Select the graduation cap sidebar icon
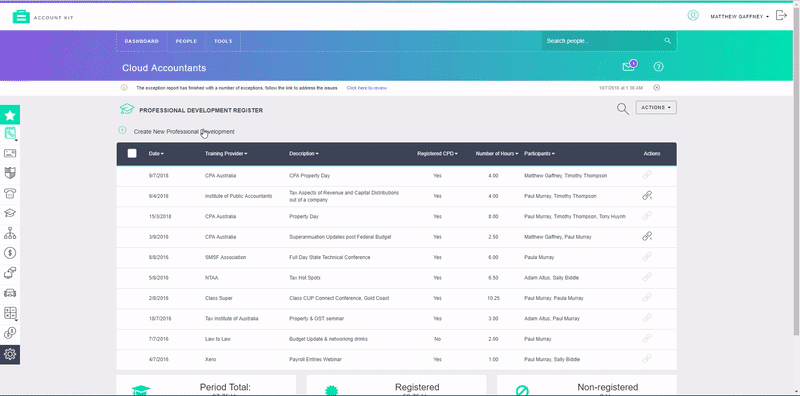The image size is (800, 396). click(10, 213)
